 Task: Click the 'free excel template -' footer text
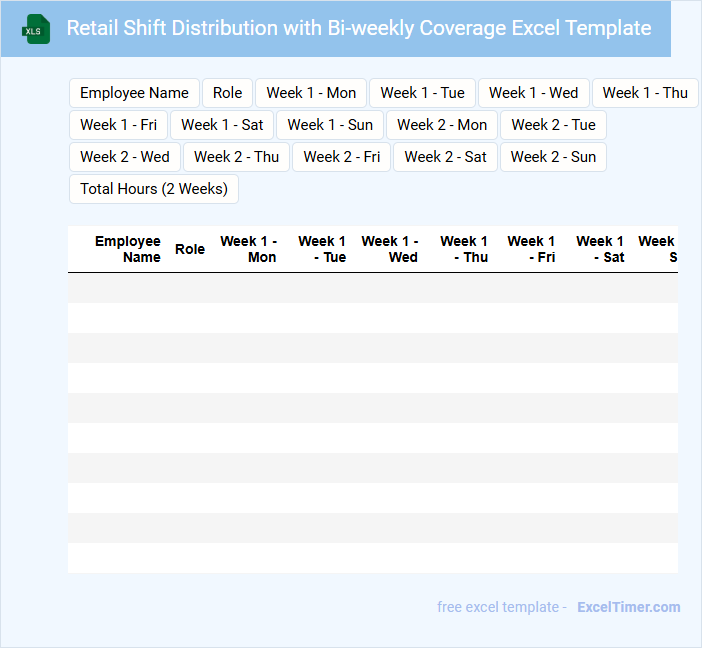(502, 607)
